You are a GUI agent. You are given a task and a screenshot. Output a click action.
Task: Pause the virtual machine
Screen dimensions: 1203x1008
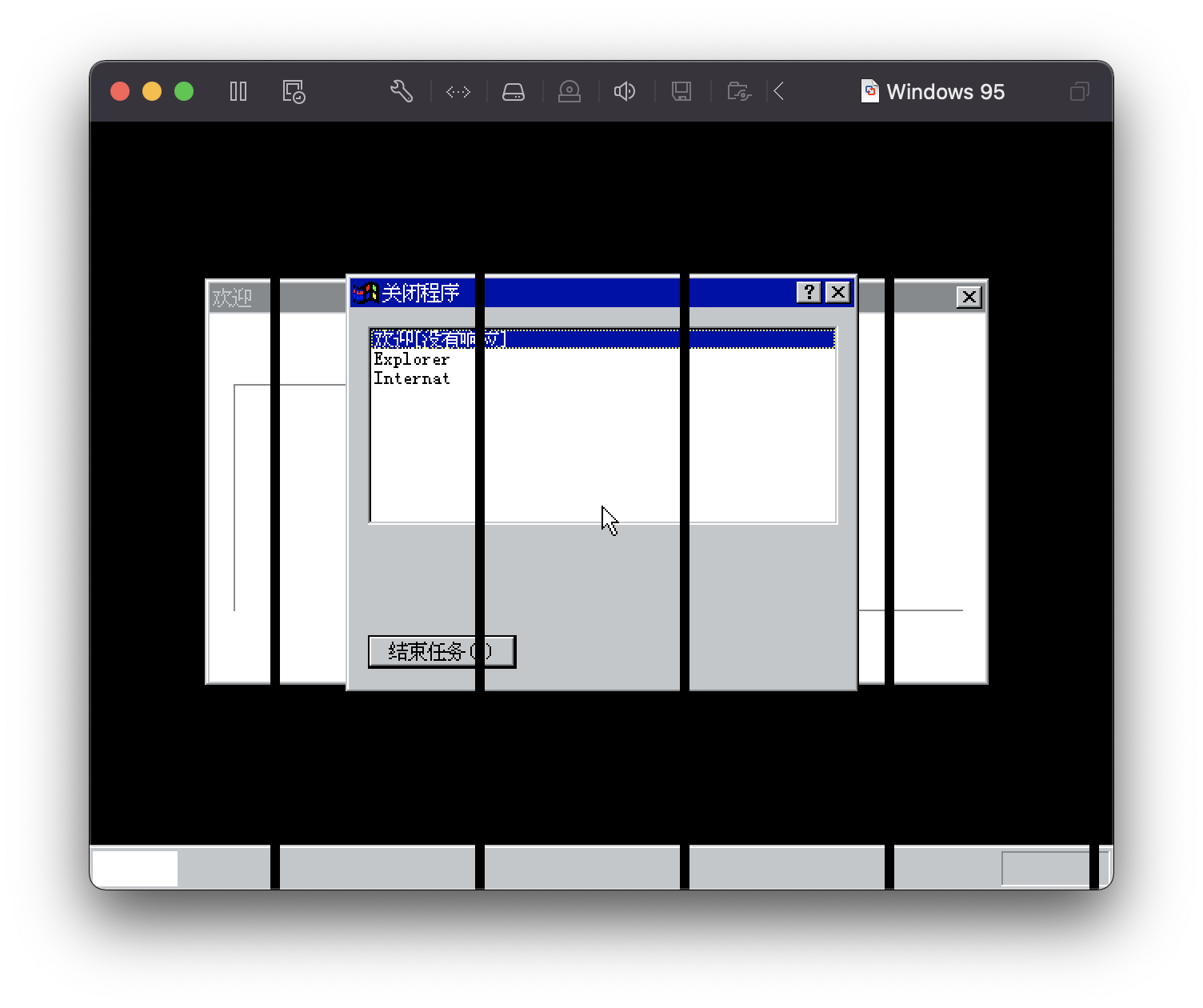[x=238, y=91]
